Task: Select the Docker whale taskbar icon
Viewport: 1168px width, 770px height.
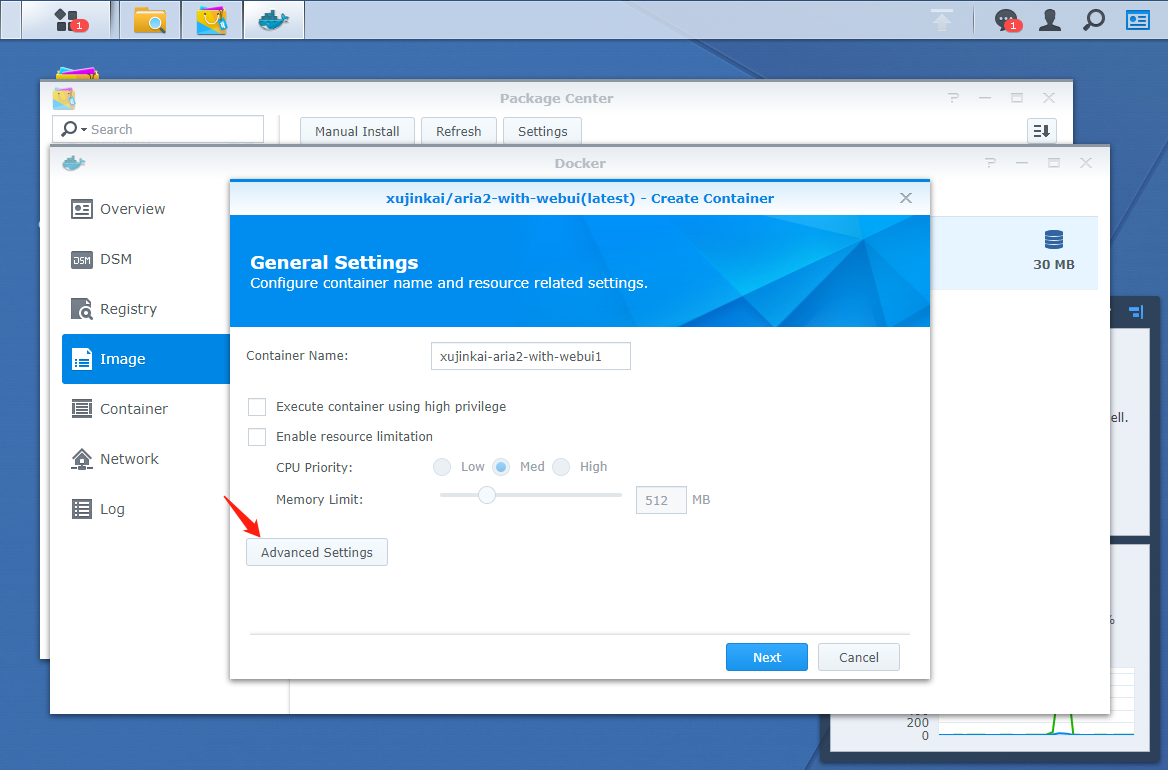Action: click(273, 20)
